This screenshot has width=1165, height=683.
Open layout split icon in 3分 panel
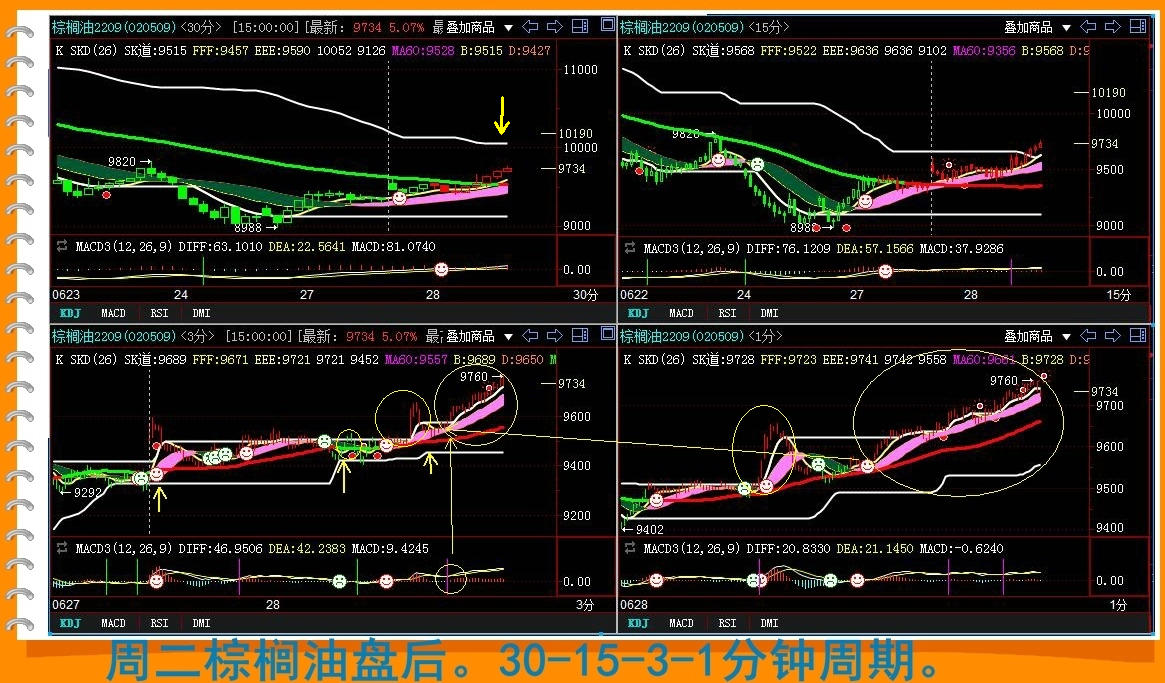580,336
